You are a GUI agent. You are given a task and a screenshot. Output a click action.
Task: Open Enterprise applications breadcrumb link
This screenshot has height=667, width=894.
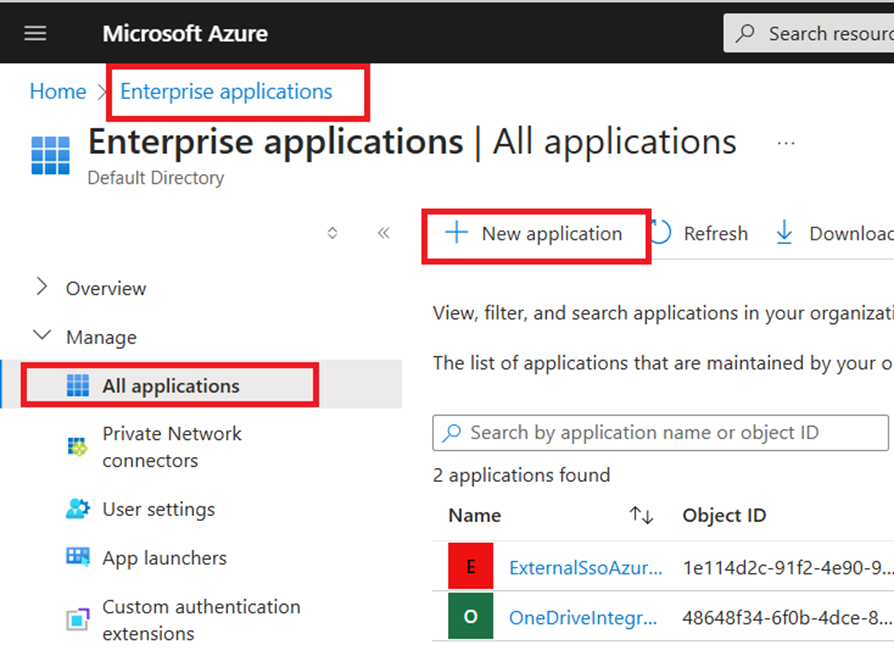(226, 92)
